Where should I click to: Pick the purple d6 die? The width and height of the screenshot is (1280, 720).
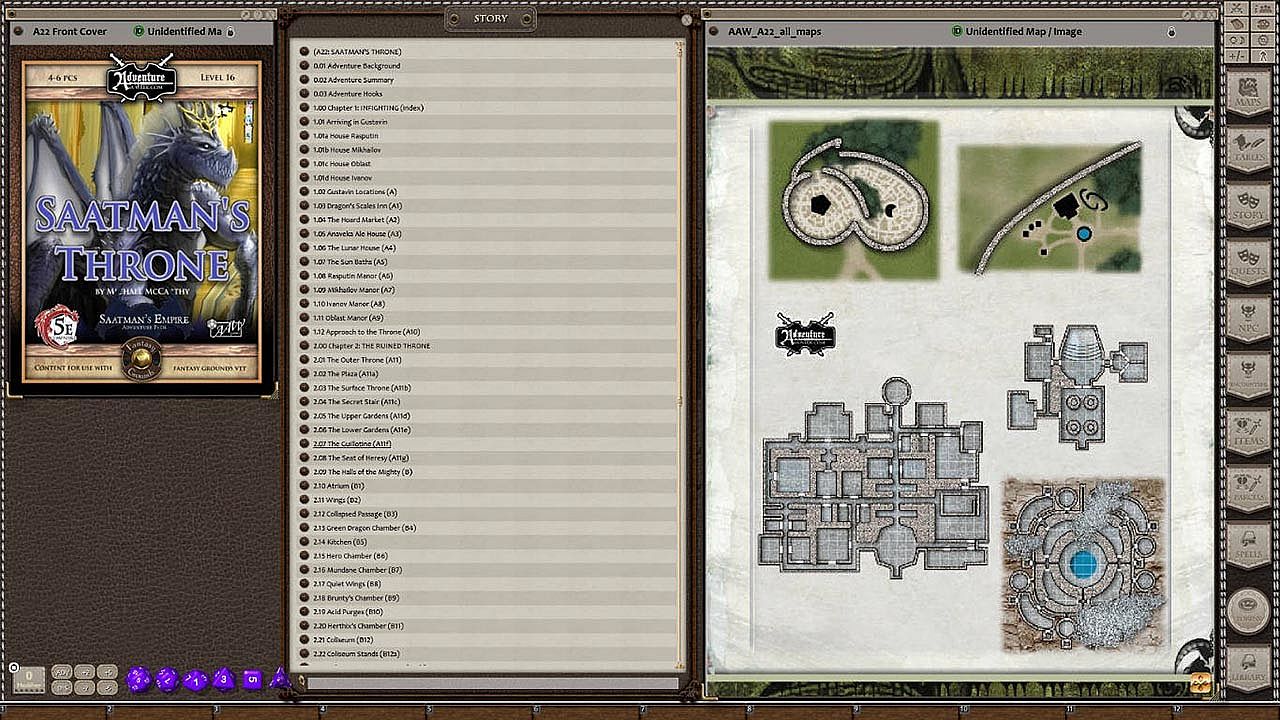coord(252,679)
